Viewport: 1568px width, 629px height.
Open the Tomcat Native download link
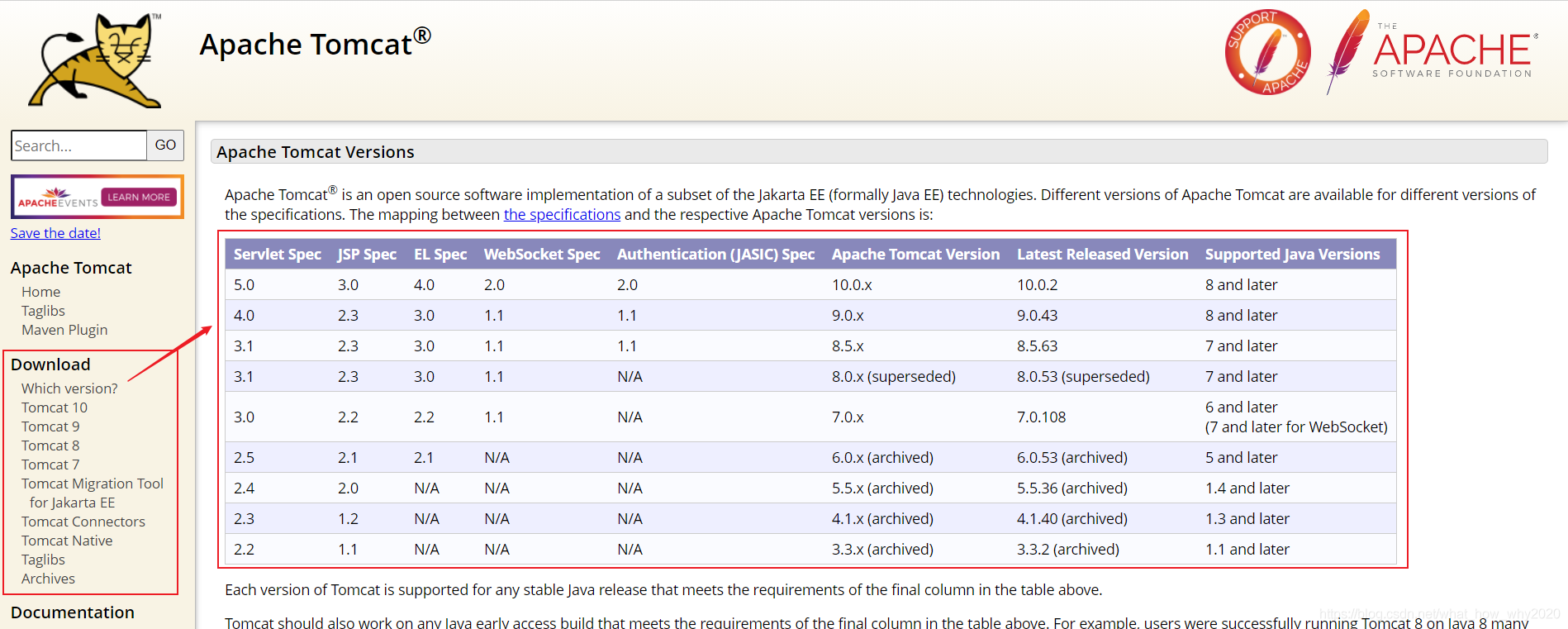(x=67, y=541)
